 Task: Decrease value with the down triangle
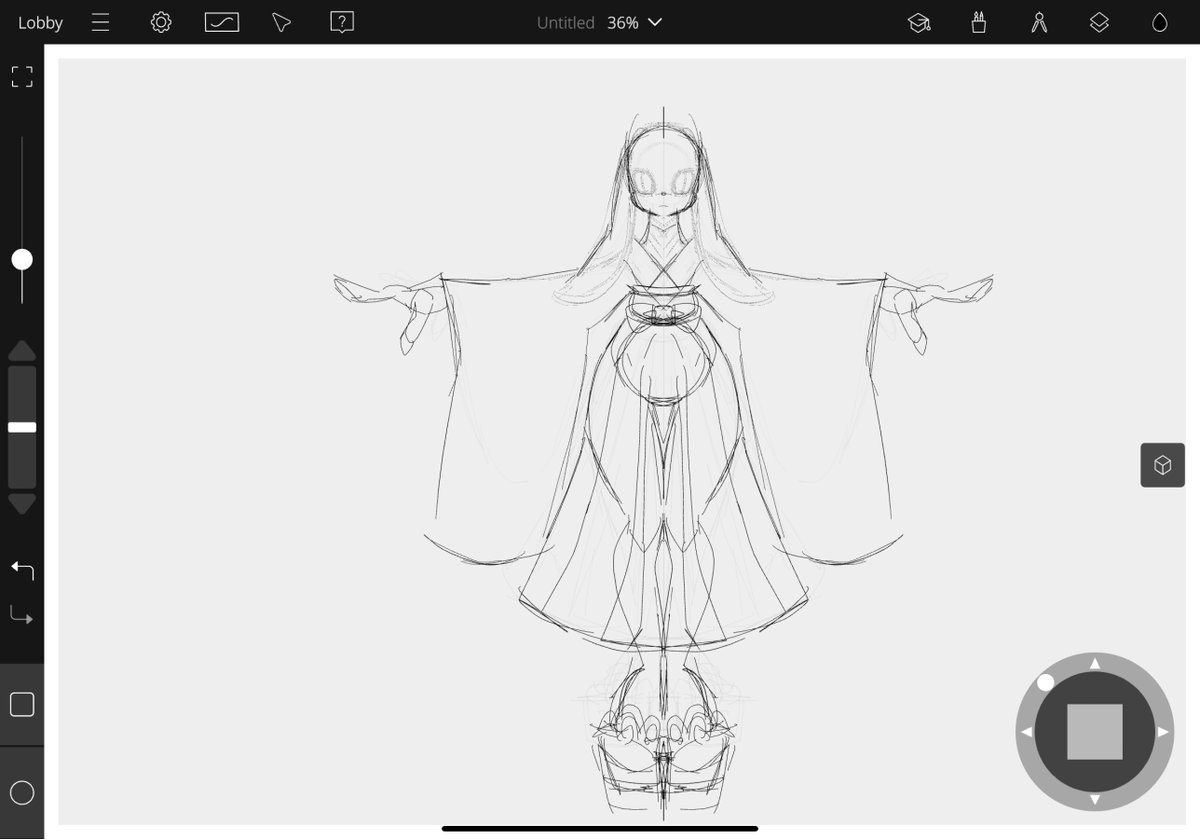(x=22, y=503)
